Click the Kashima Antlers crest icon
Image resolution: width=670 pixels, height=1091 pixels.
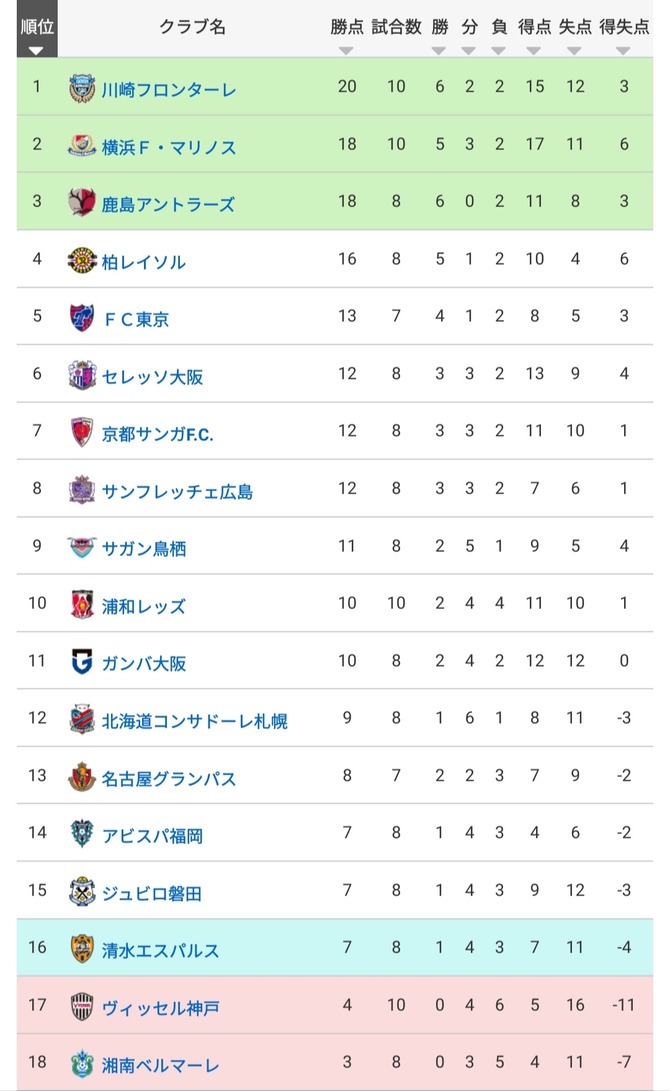(x=82, y=203)
